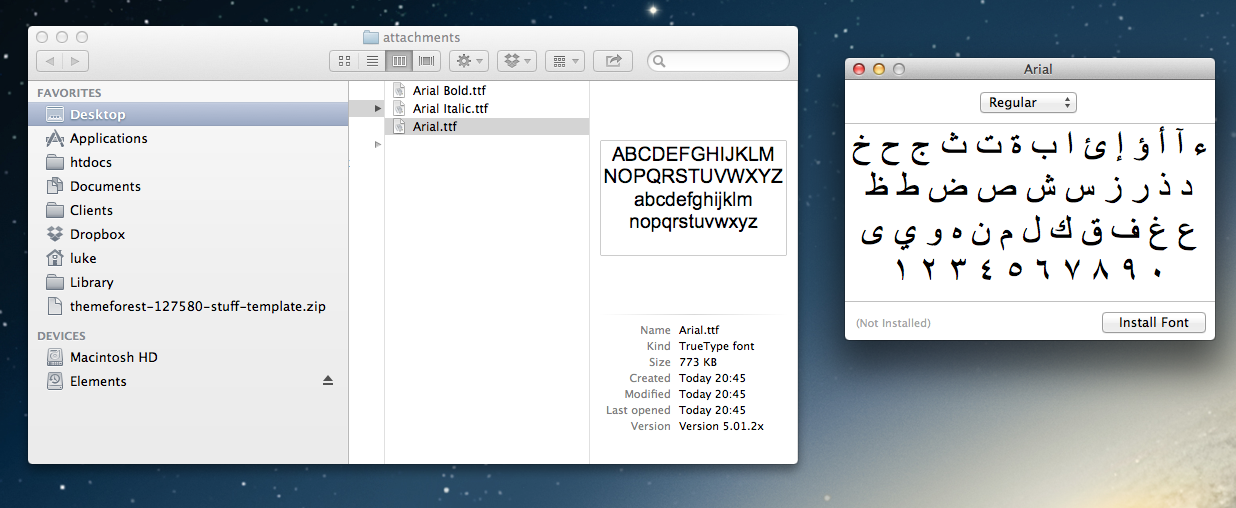The width and height of the screenshot is (1236, 508).
Task: Click the Share toolbar button
Action: pyautogui.click(x=613, y=61)
